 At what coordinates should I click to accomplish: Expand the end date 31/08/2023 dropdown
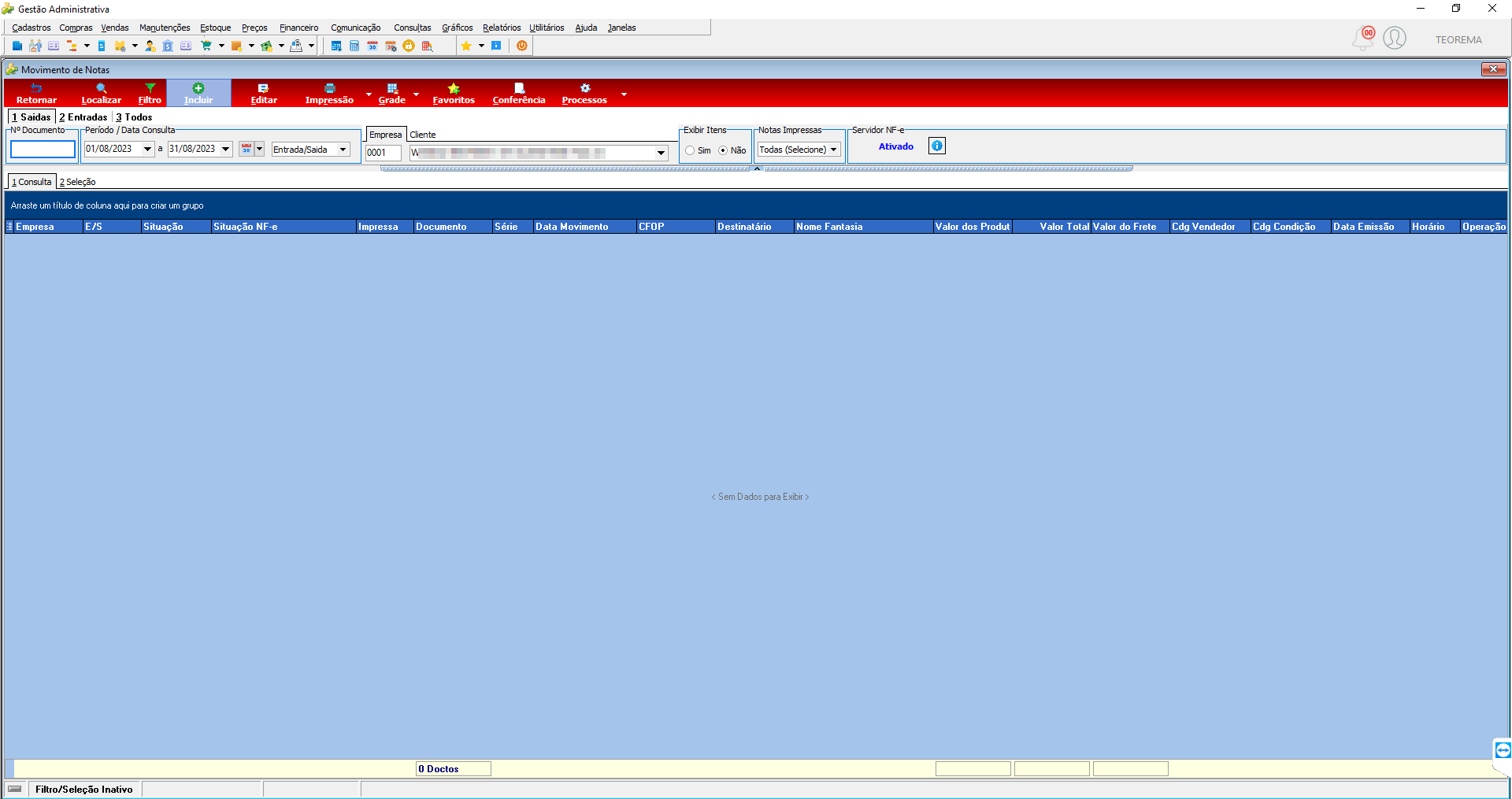pos(226,149)
